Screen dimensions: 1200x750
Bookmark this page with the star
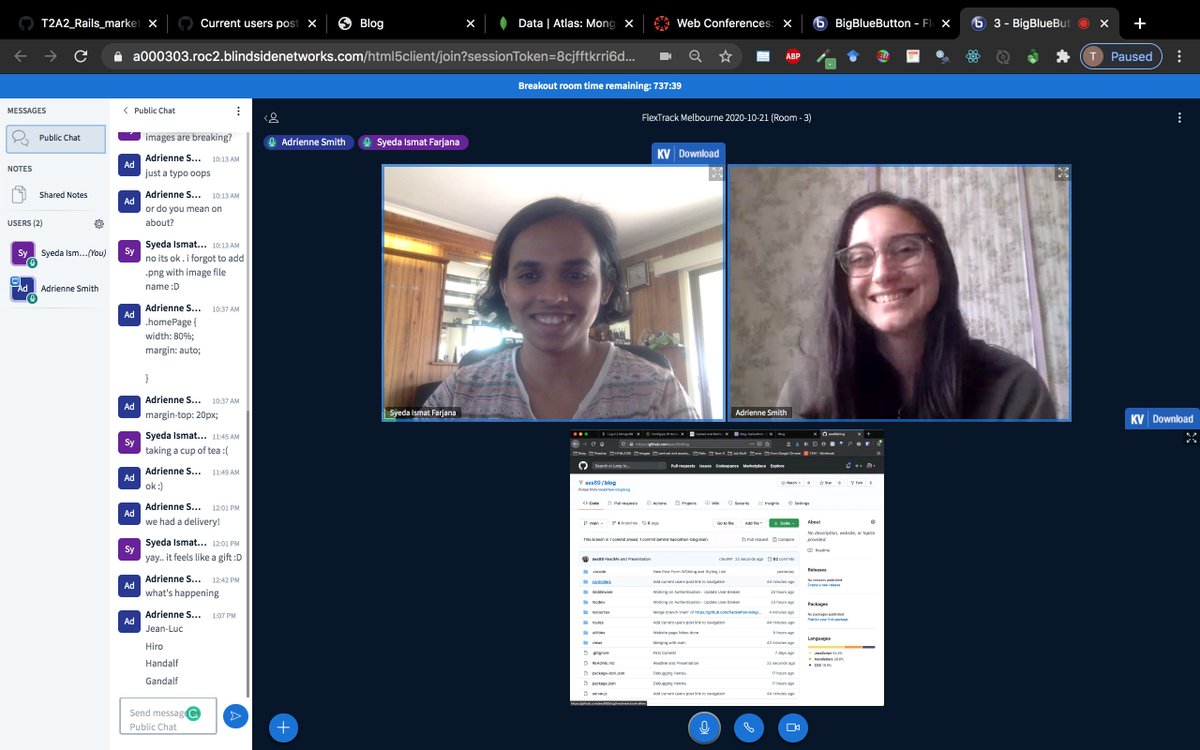click(x=725, y=57)
